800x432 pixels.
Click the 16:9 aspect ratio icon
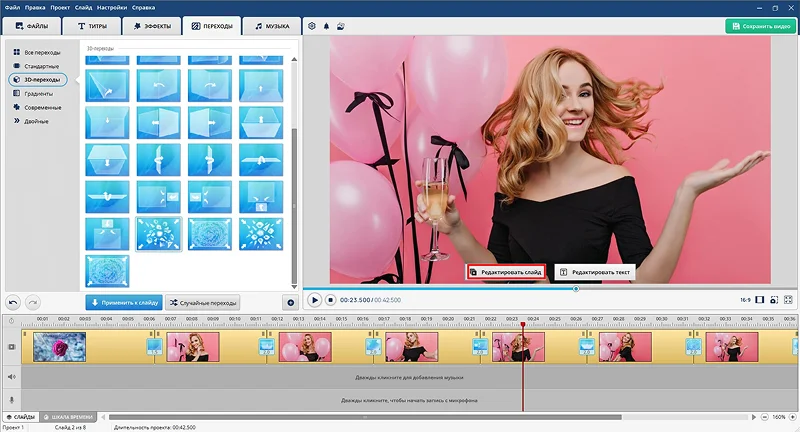coord(760,300)
